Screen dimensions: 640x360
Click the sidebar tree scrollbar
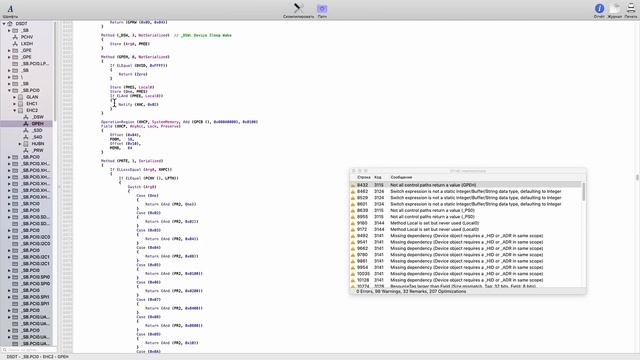pos(55,71)
